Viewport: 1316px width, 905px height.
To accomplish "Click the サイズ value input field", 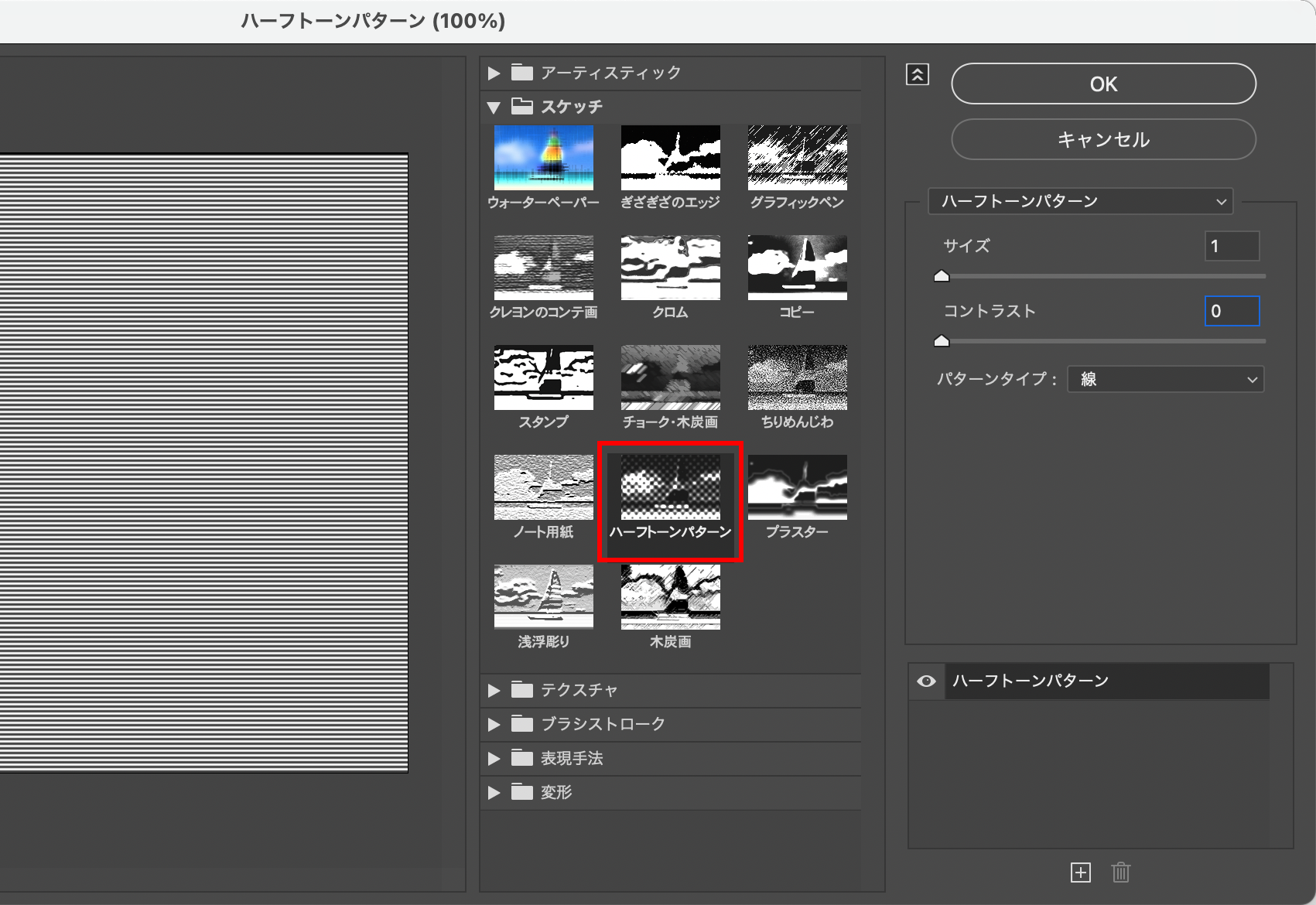I will [x=1232, y=246].
